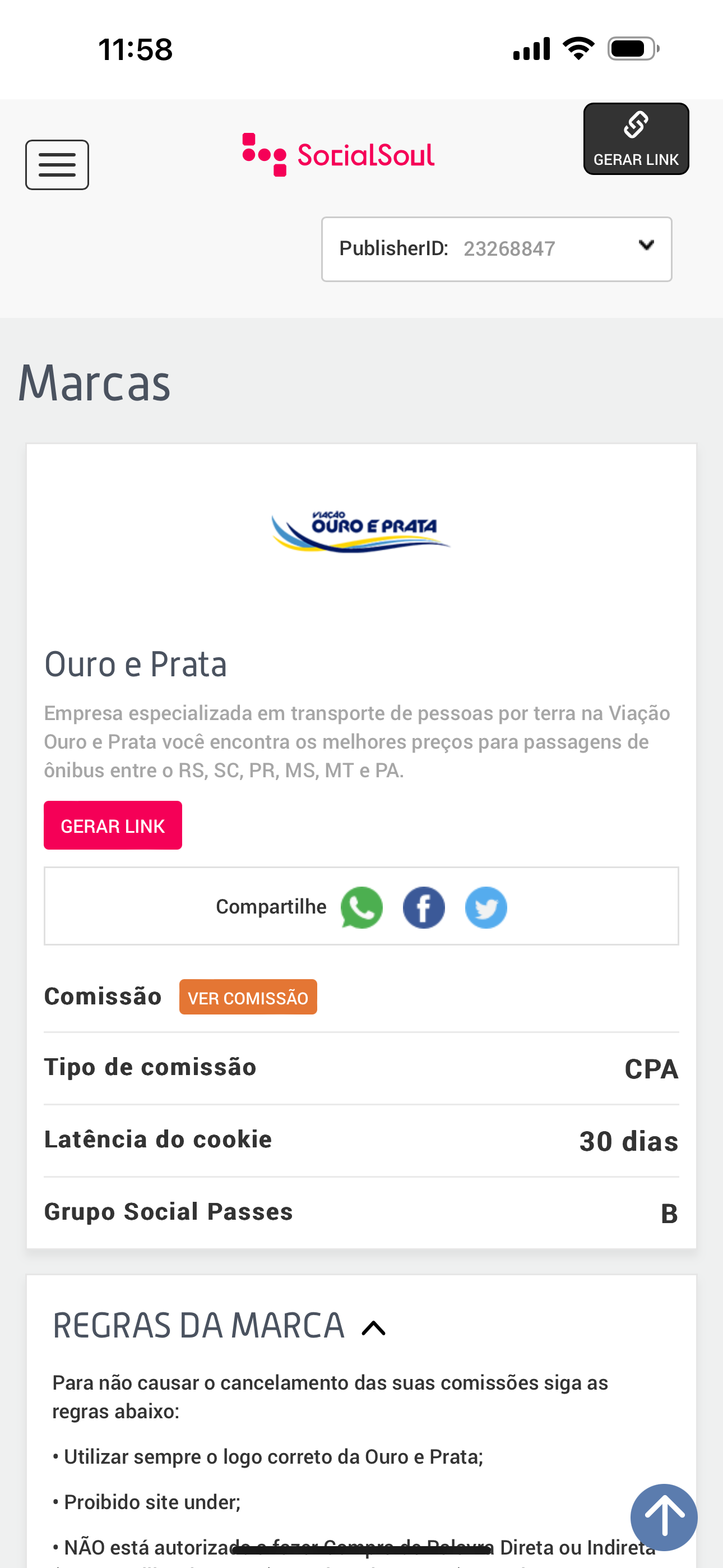Collapse the REGRAS DA MARCA section

(374, 1328)
